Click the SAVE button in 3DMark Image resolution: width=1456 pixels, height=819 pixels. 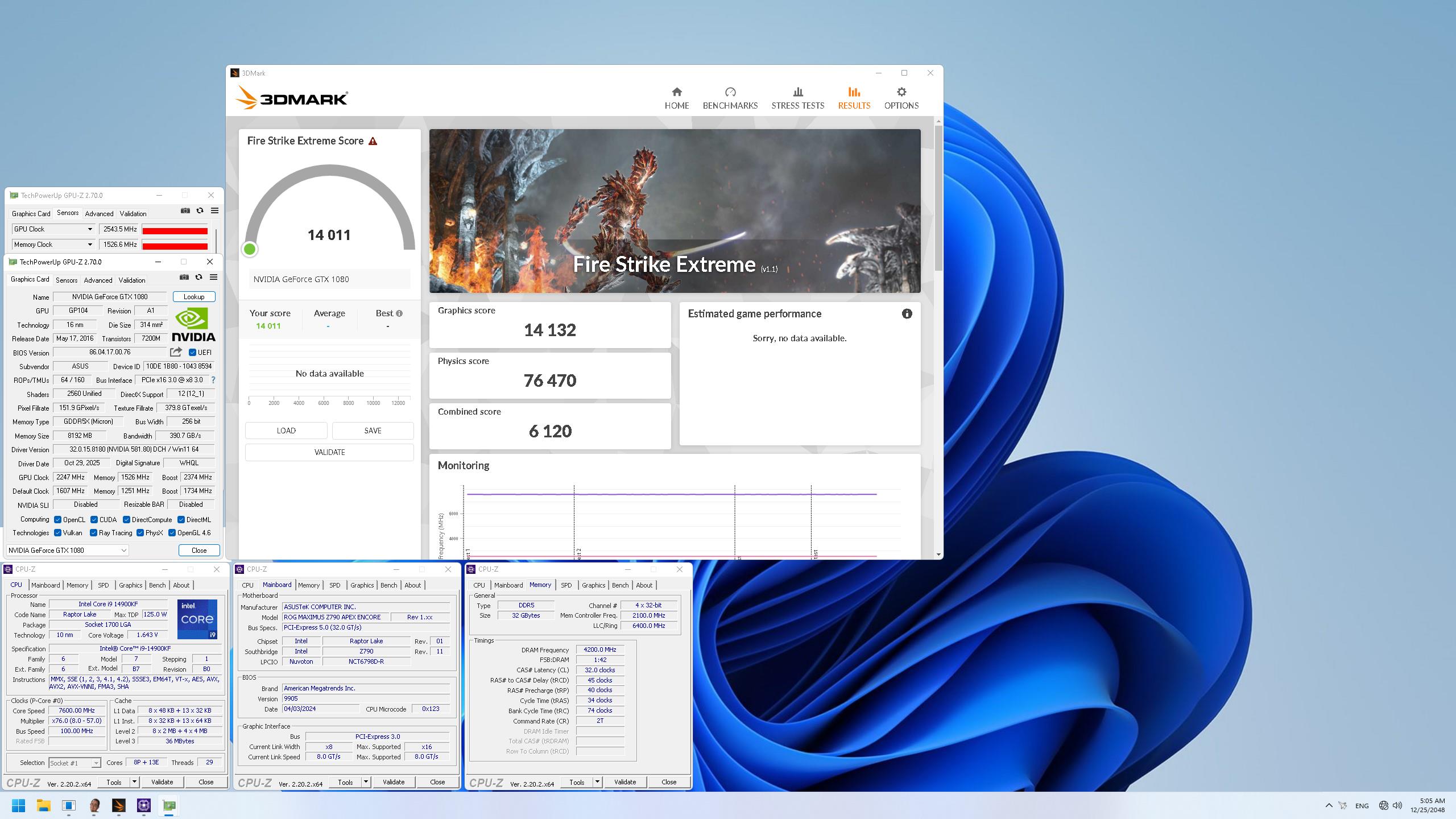373,431
